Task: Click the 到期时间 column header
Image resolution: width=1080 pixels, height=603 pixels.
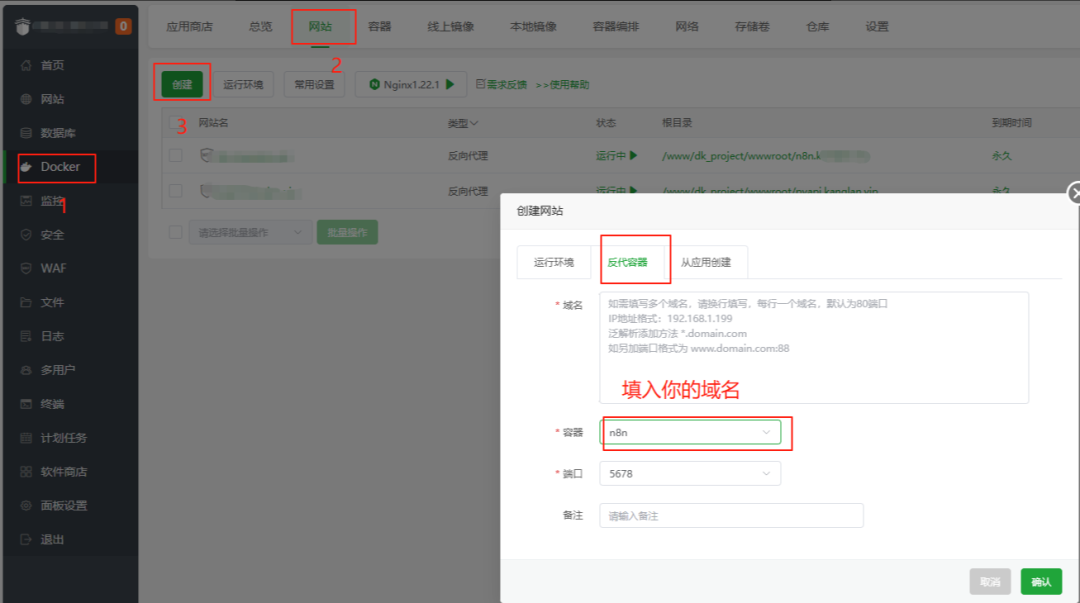Action: pyautogui.click(x=1011, y=123)
